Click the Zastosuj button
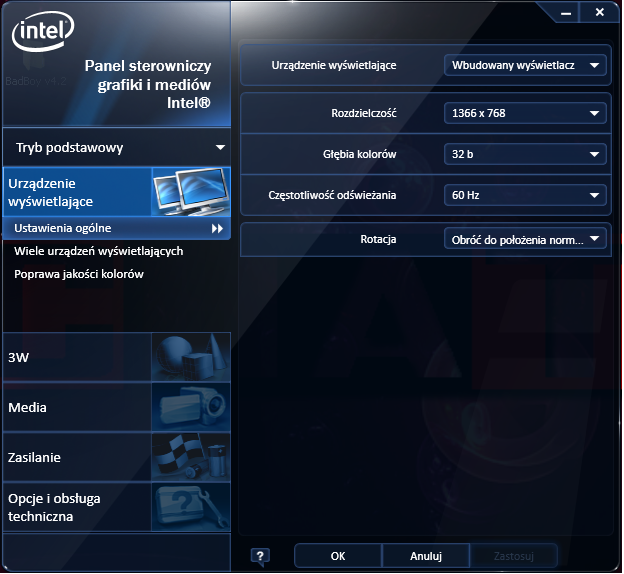Screen dimensions: 624x574 click(514, 556)
